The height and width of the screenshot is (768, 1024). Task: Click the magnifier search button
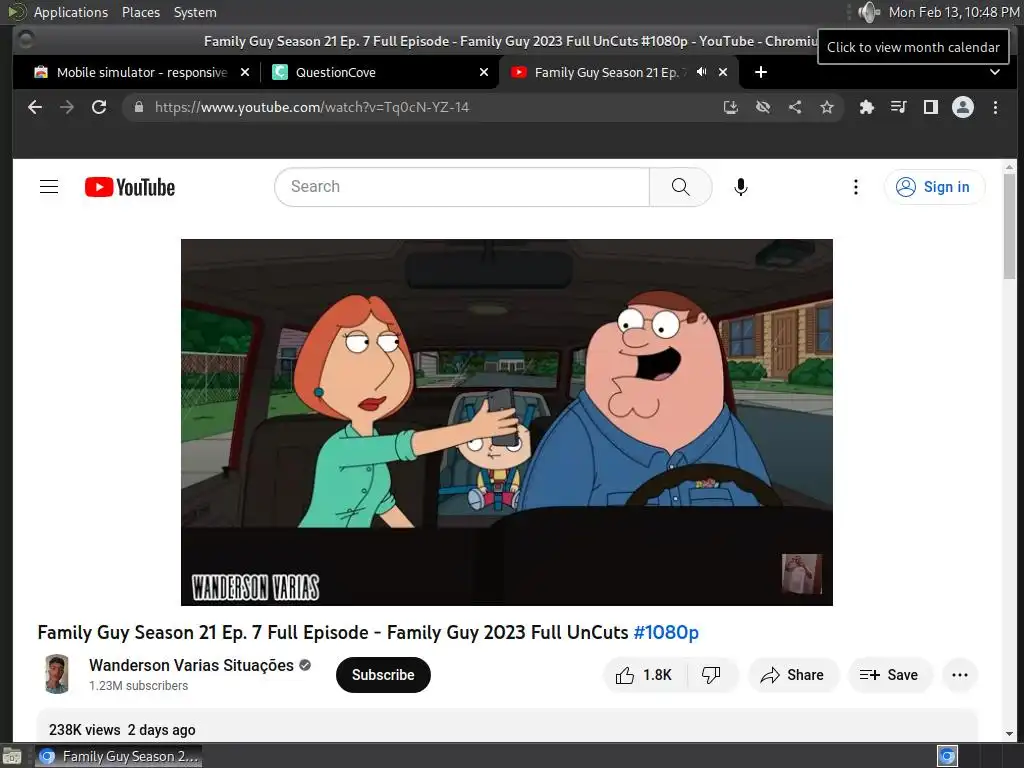(x=680, y=187)
